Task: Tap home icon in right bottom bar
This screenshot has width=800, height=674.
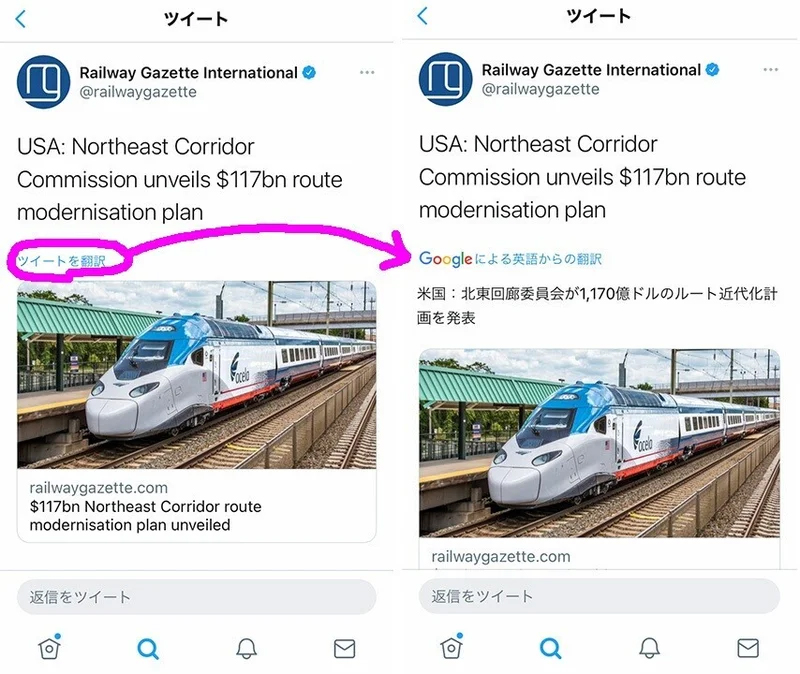Action: point(452,648)
